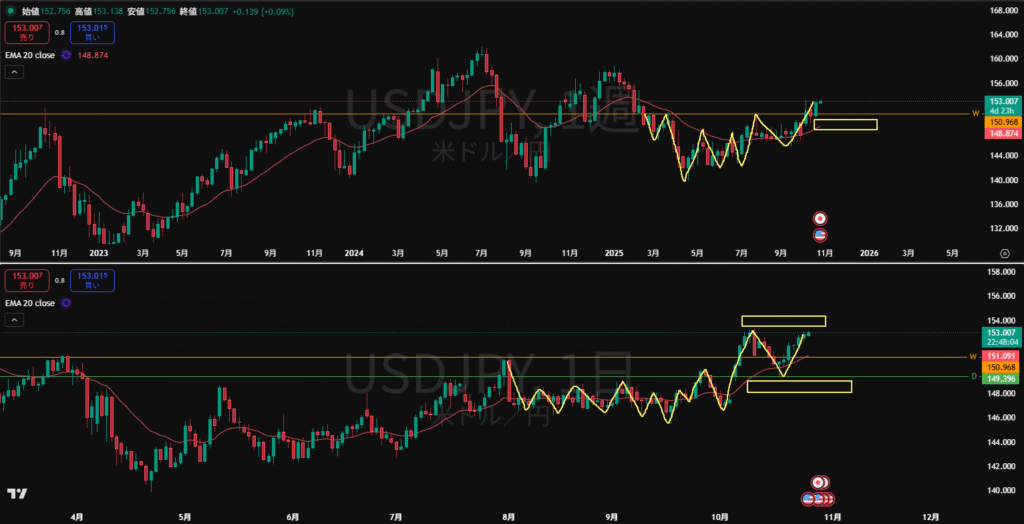Click the EMA 20 purple status icon on weekly chart
The width and height of the screenshot is (1024, 524).
(x=65, y=55)
